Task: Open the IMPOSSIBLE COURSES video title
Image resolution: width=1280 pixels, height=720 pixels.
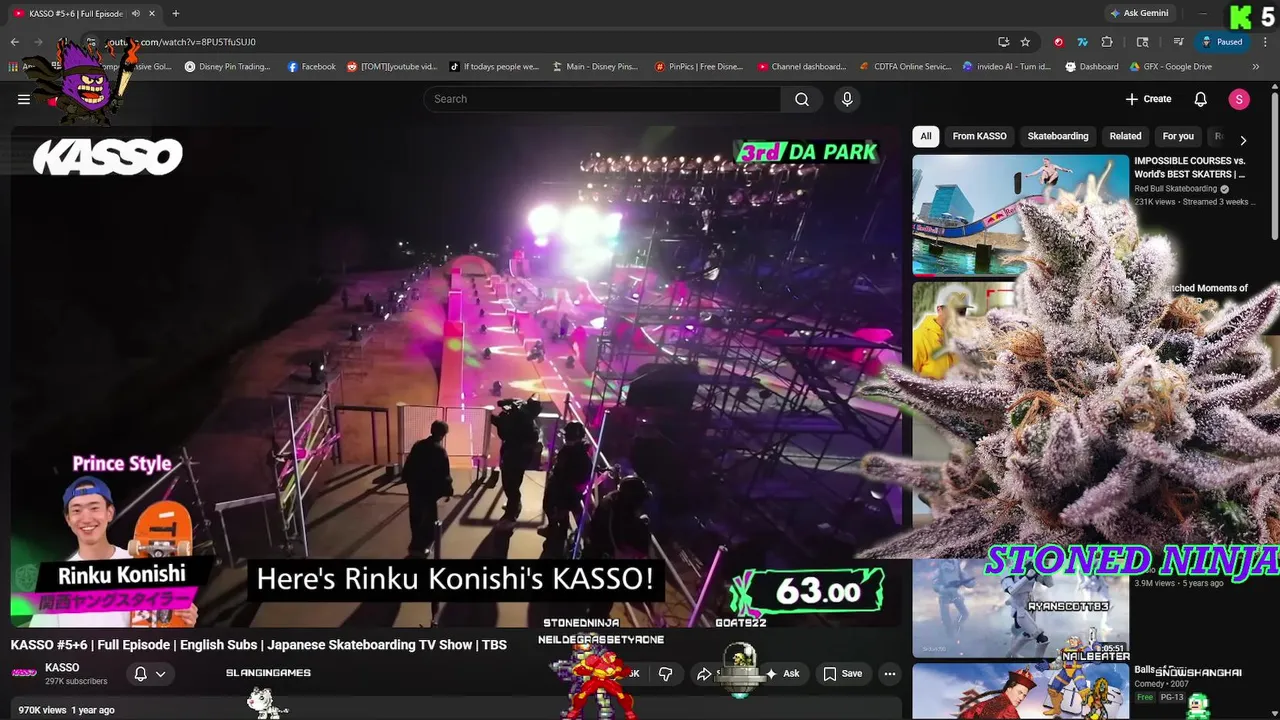Action: tap(1189, 167)
